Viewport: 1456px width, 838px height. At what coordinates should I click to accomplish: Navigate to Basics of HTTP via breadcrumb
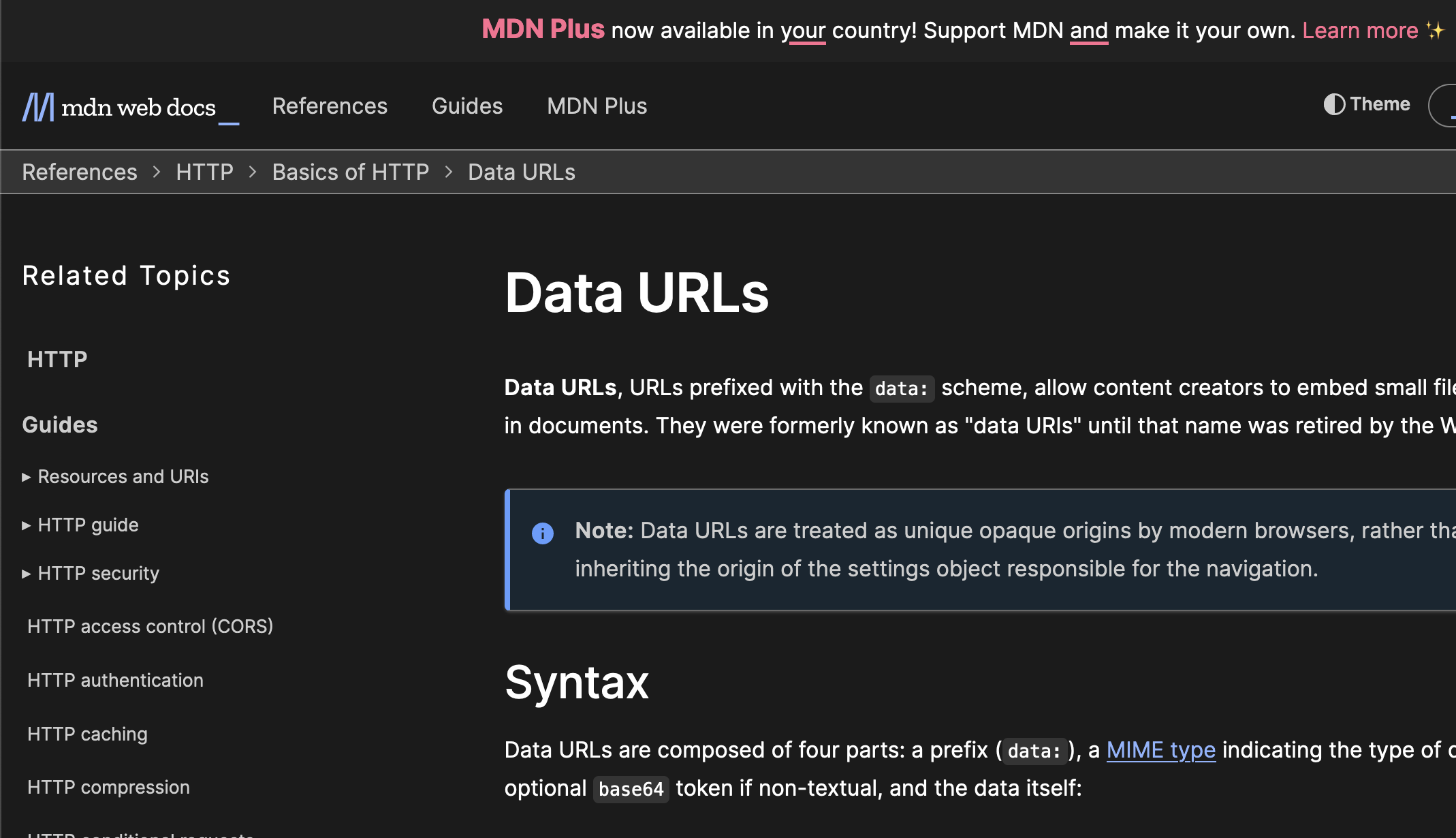pyautogui.click(x=350, y=172)
